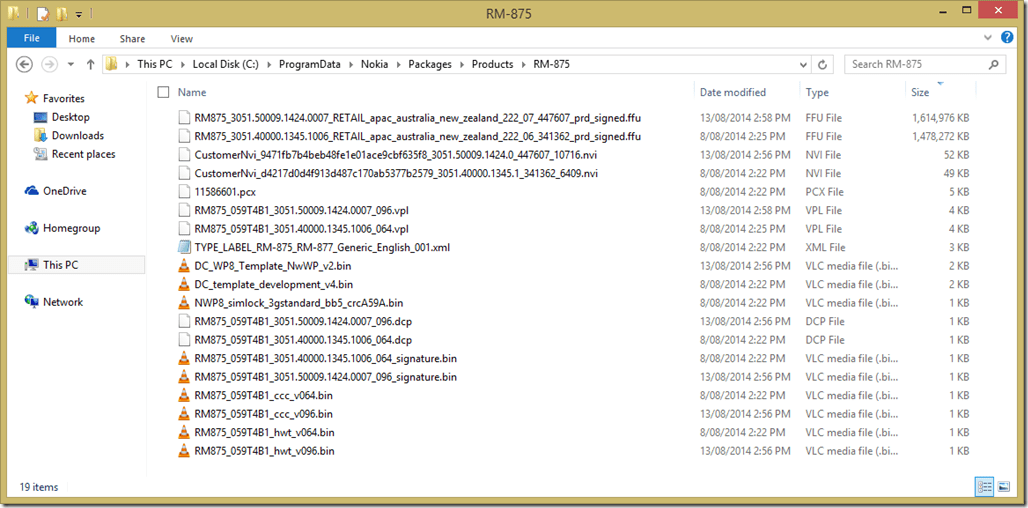Sort files by Date modified column
Screen dimensions: 1028x508
tap(733, 92)
